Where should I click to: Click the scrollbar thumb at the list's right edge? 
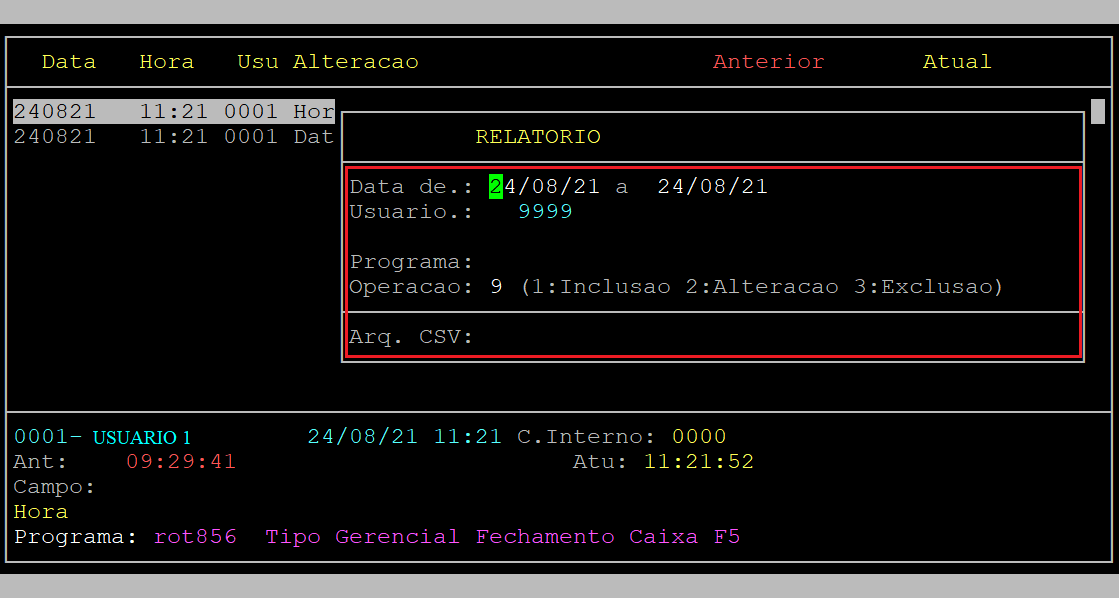[1097, 110]
